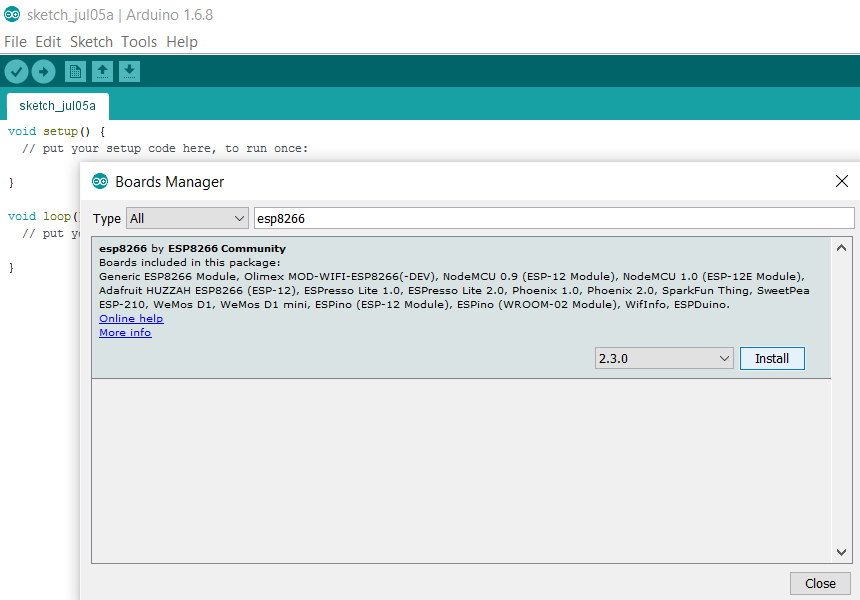Click the 'void setup() {' code line
Viewport: 860px width, 600px height.
coord(56,132)
